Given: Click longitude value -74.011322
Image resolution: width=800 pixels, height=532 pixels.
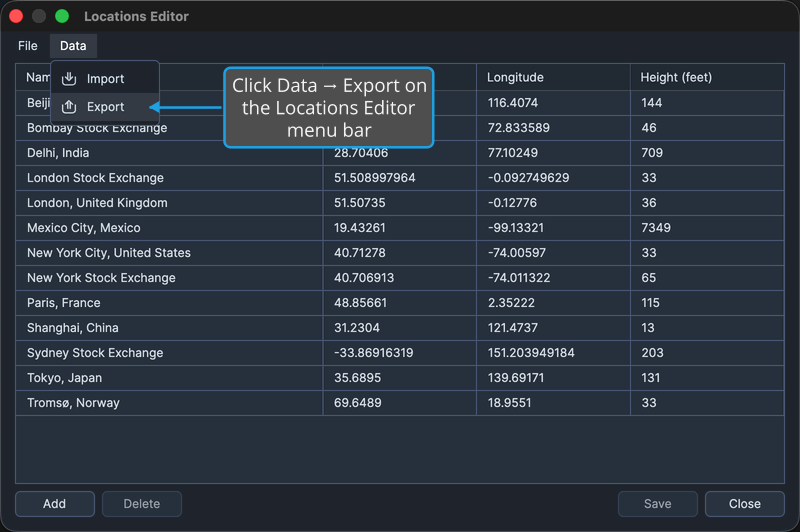Looking at the screenshot, I should [519, 278].
